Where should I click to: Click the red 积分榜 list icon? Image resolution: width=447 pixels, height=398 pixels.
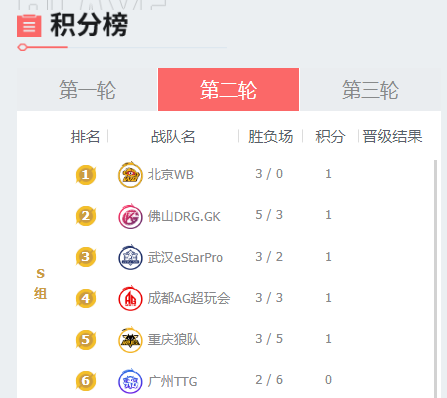click(x=29, y=26)
